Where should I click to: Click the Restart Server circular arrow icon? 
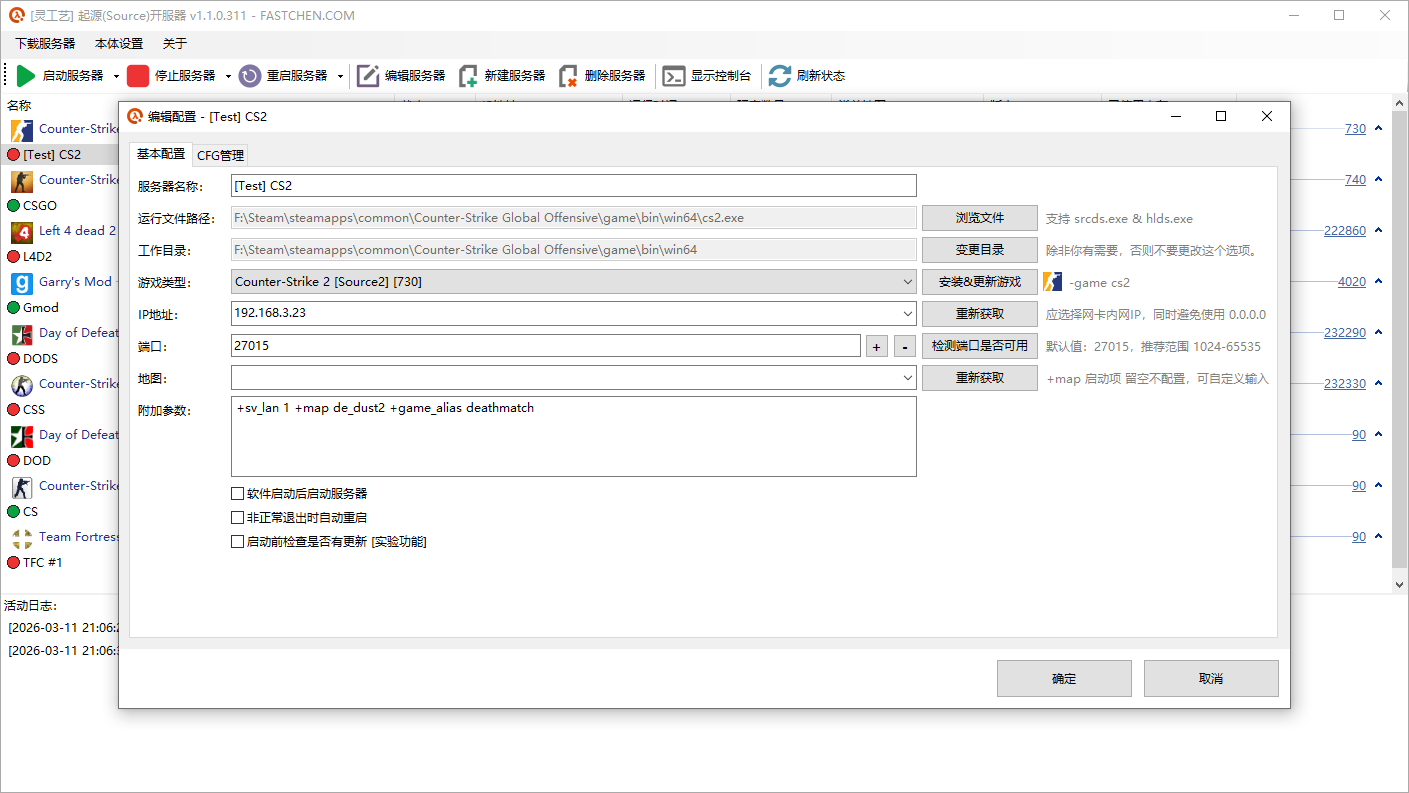pos(250,76)
